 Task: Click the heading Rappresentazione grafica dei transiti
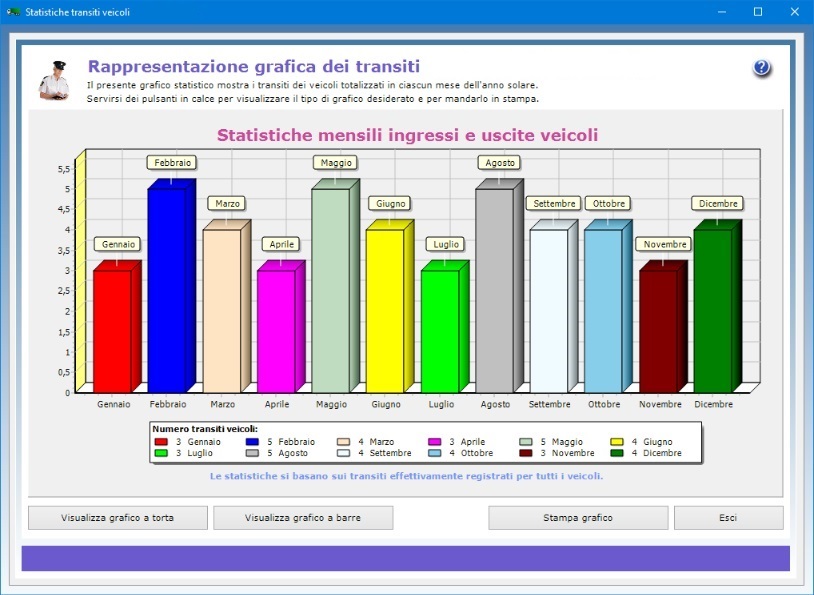(x=254, y=66)
